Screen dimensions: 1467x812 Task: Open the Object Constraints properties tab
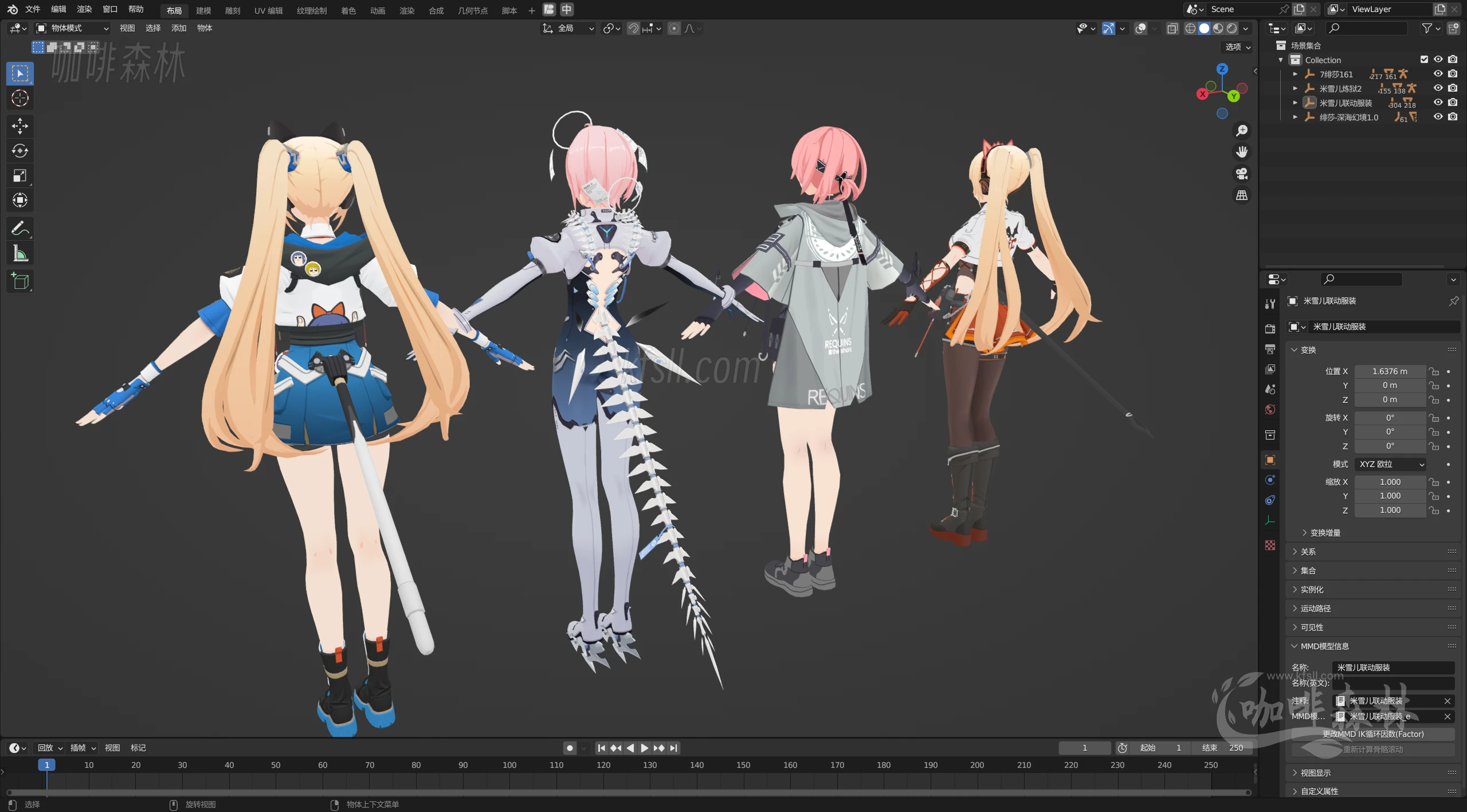tap(1270, 500)
